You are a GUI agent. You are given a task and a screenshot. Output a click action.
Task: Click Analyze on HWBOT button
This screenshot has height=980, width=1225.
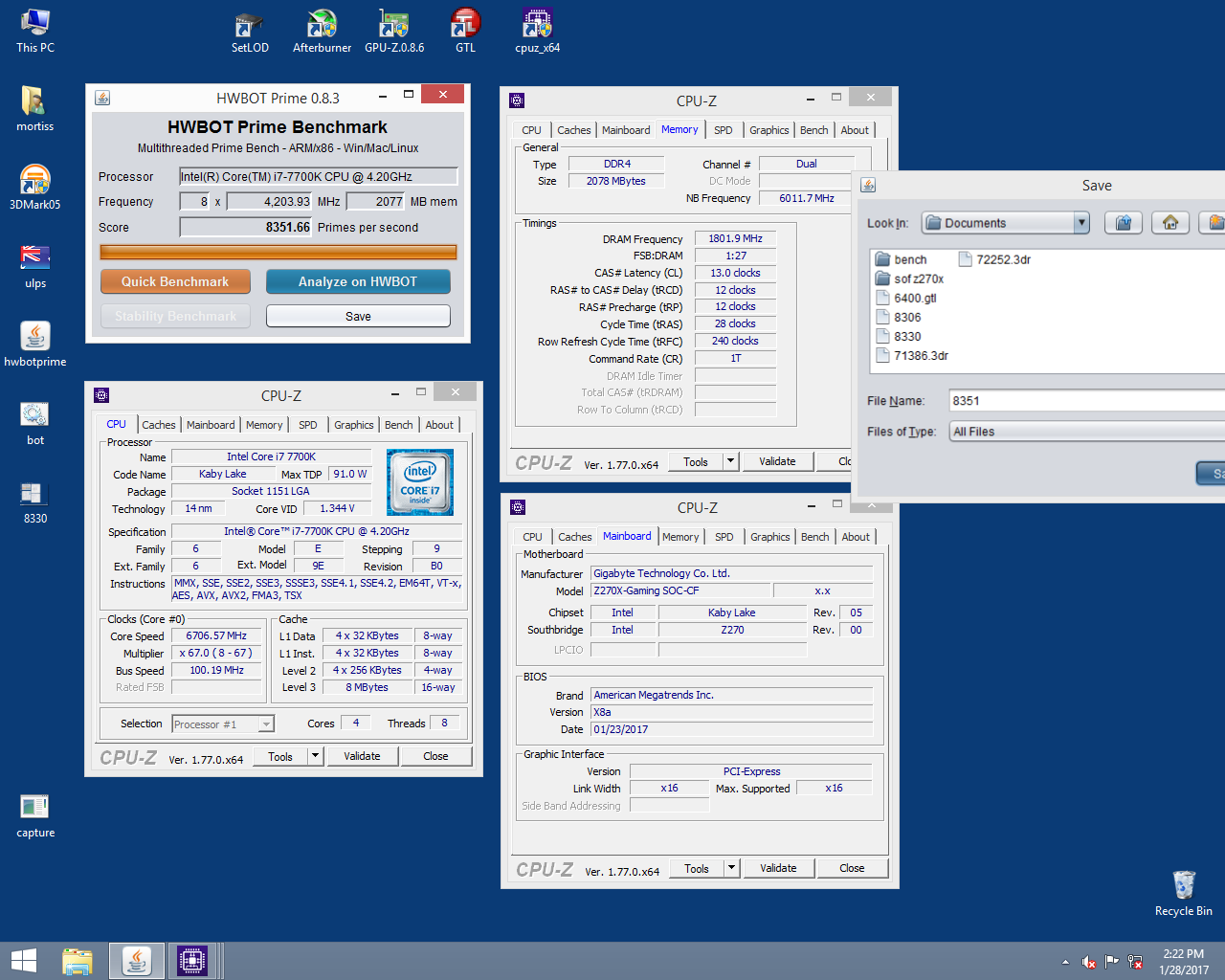click(358, 281)
